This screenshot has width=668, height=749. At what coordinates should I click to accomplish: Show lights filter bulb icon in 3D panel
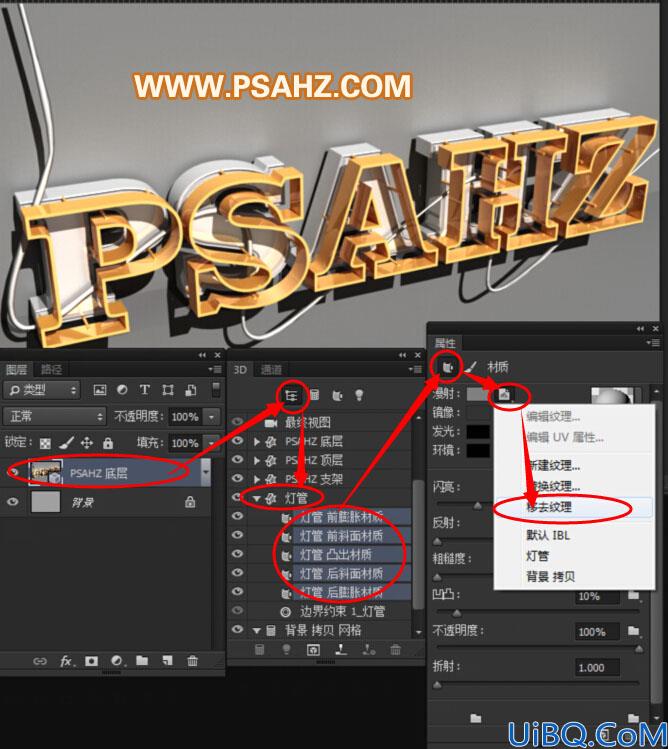359,396
